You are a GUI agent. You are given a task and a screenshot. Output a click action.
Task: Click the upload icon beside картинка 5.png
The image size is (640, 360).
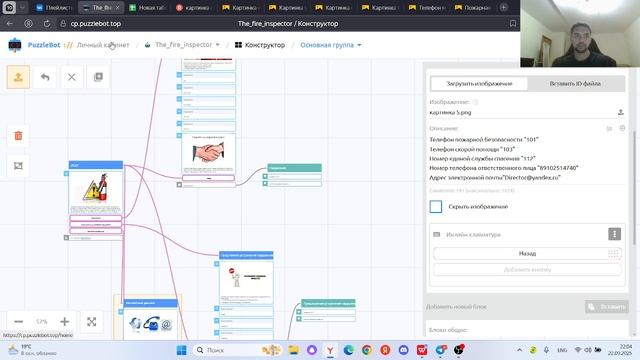pos(620,112)
